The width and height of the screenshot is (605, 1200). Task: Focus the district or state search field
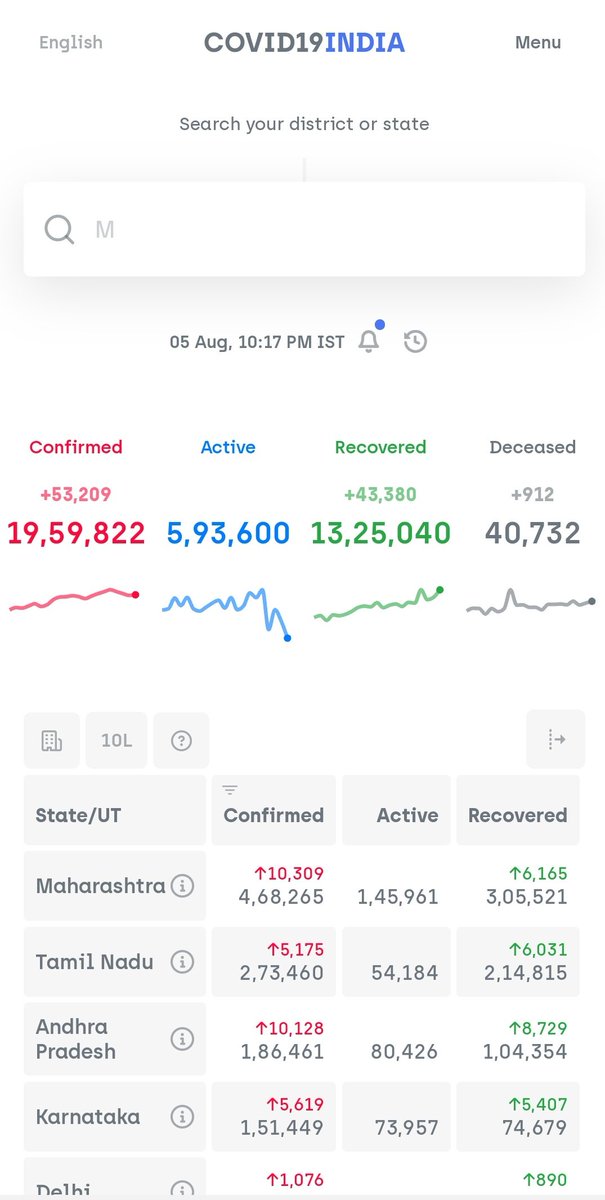point(304,229)
